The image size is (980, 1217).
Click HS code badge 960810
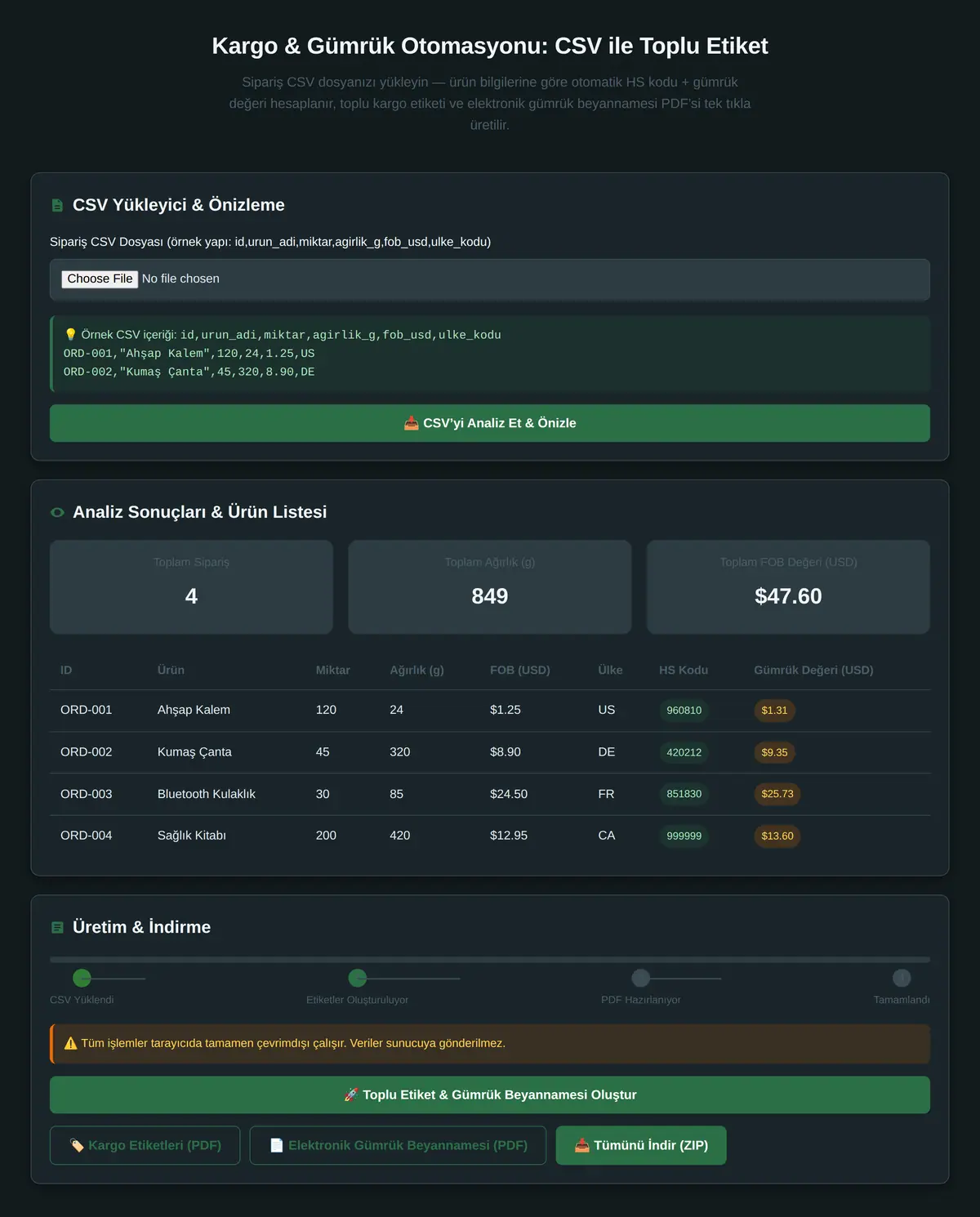pyautogui.click(x=684, y=711)
